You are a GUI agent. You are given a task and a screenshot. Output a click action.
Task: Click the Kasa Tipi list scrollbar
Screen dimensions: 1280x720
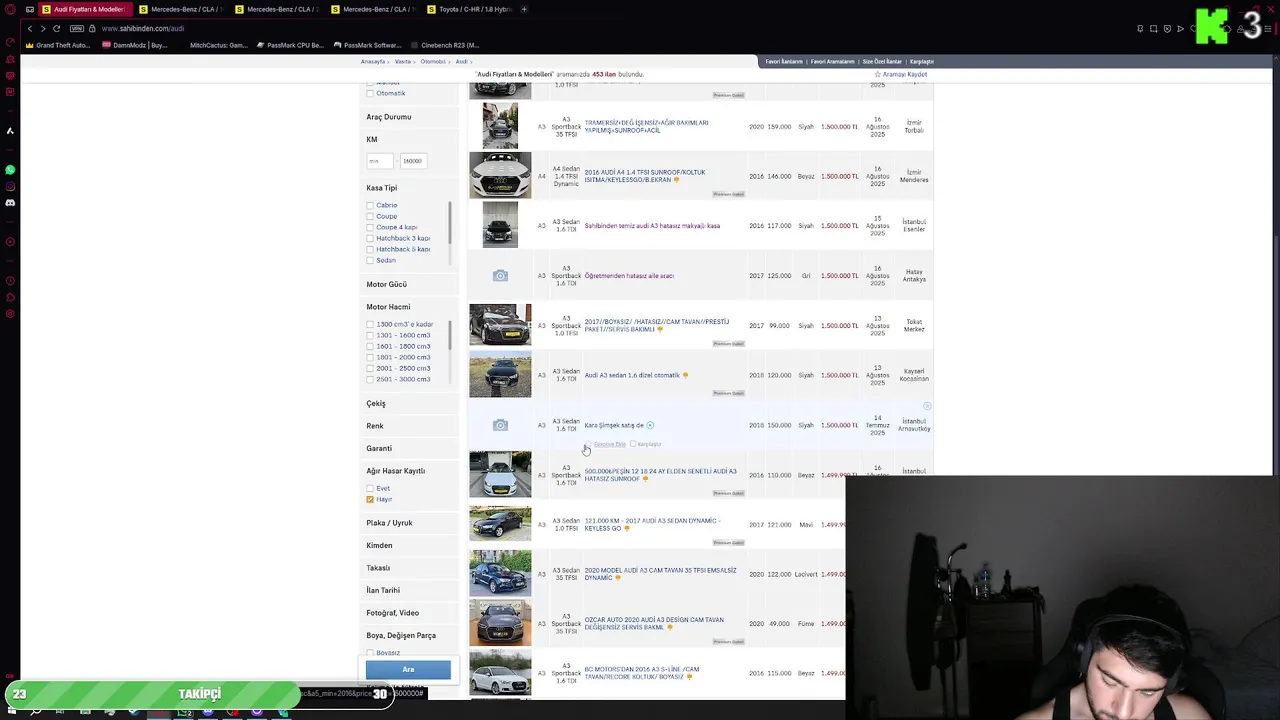click(449, 222)
